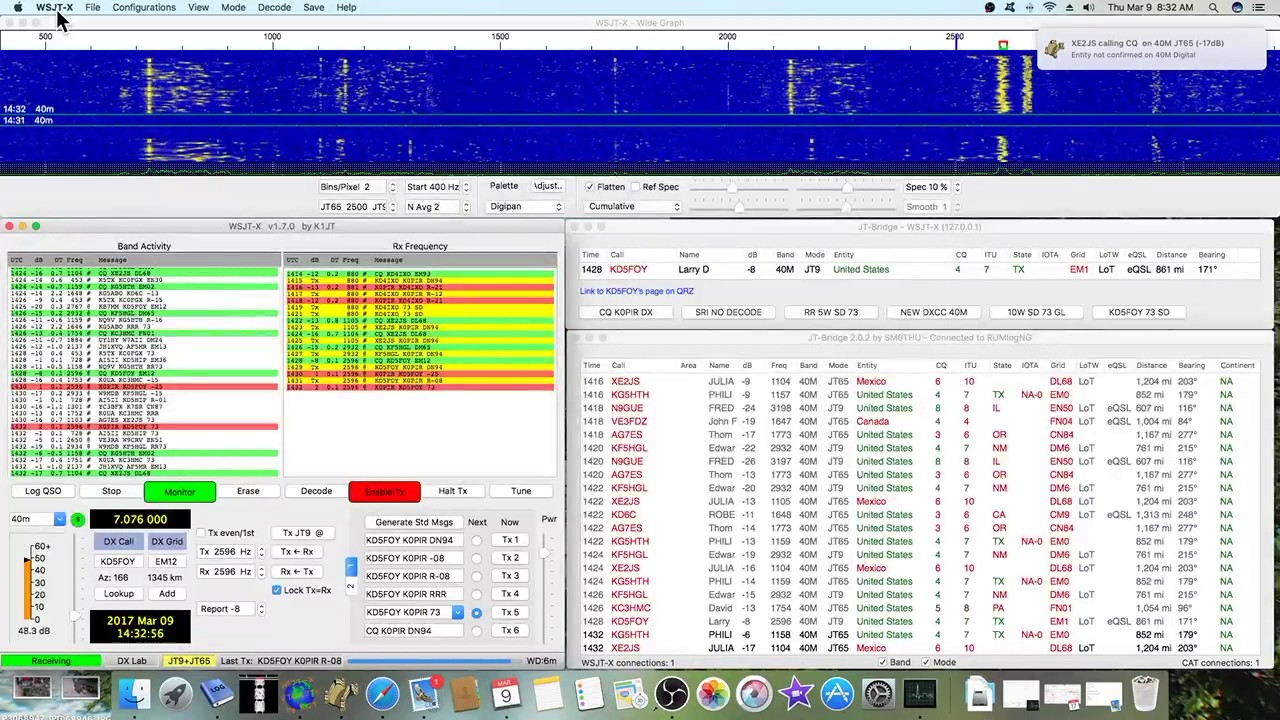This screenshot has width=1280, height=720.
Task: Click the CQ K0PIR DX macro button
Action: [625, 312]
